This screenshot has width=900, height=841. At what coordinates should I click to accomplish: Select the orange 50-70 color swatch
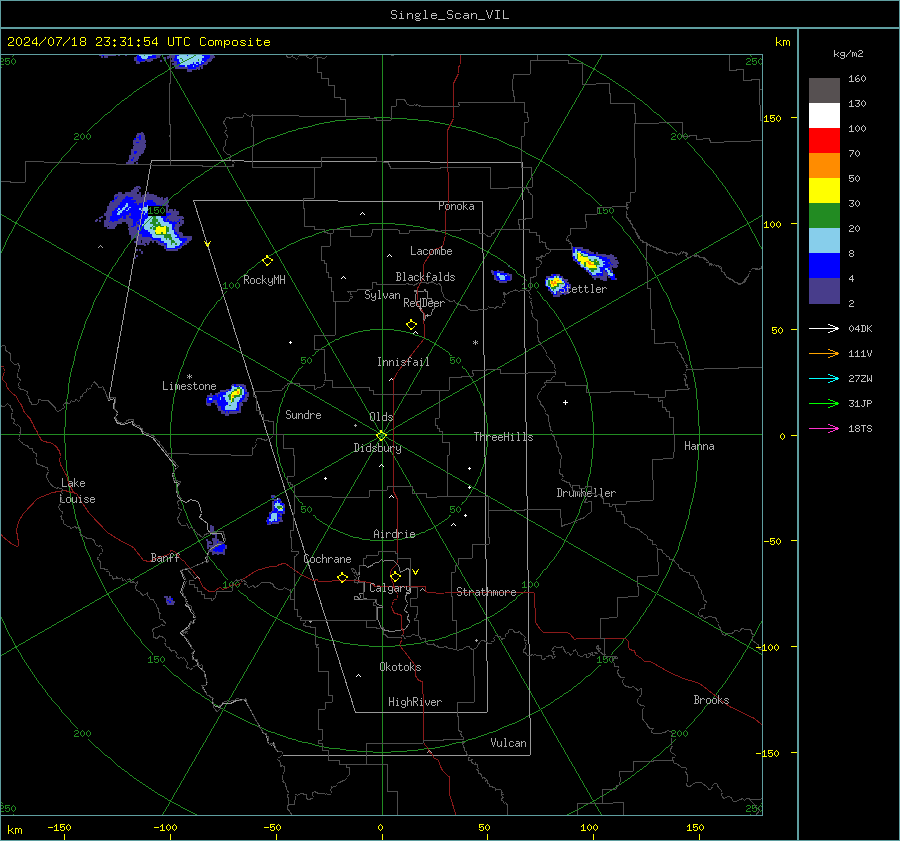click(824, 166)
